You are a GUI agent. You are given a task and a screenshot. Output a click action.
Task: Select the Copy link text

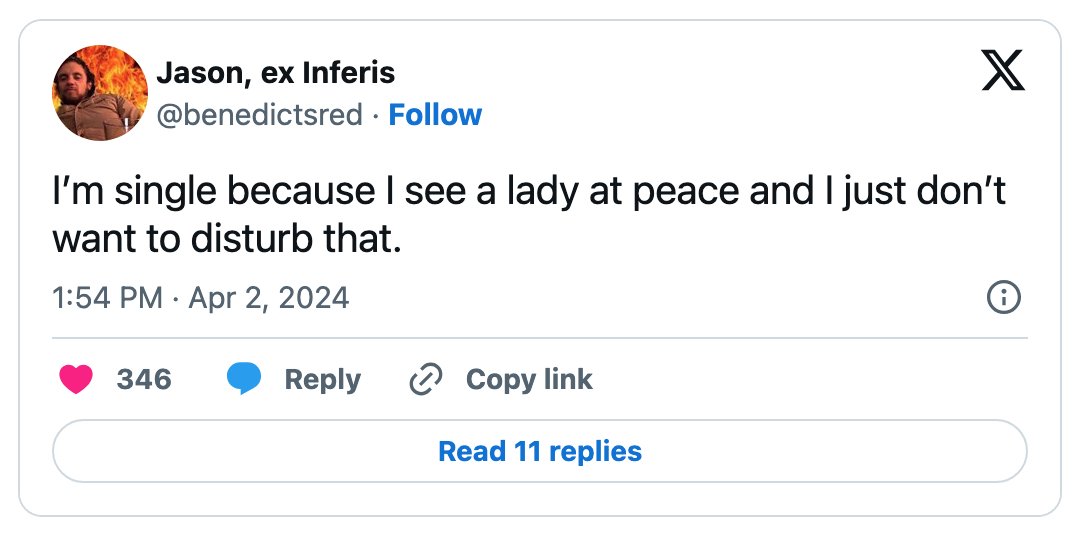529,379
